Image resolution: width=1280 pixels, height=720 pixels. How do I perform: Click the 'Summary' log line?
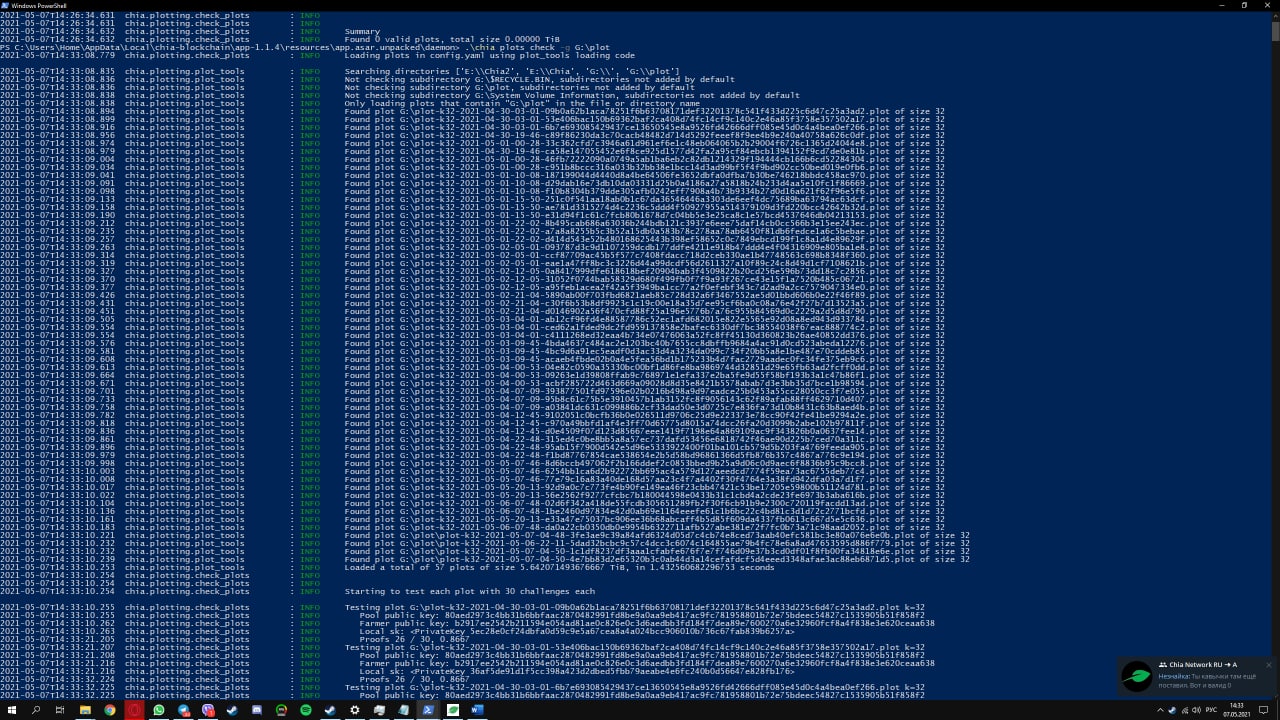[362, 31]
